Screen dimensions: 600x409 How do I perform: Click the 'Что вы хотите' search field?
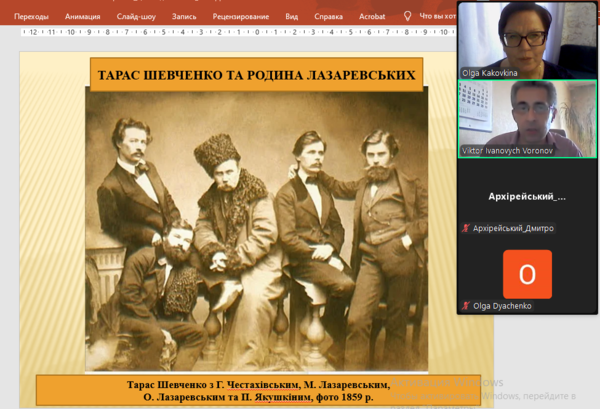[437, 16]
